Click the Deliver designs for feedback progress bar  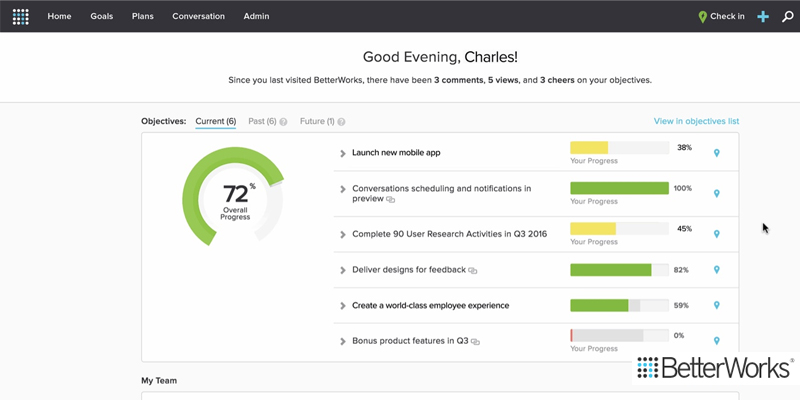[x=618, y=270]
